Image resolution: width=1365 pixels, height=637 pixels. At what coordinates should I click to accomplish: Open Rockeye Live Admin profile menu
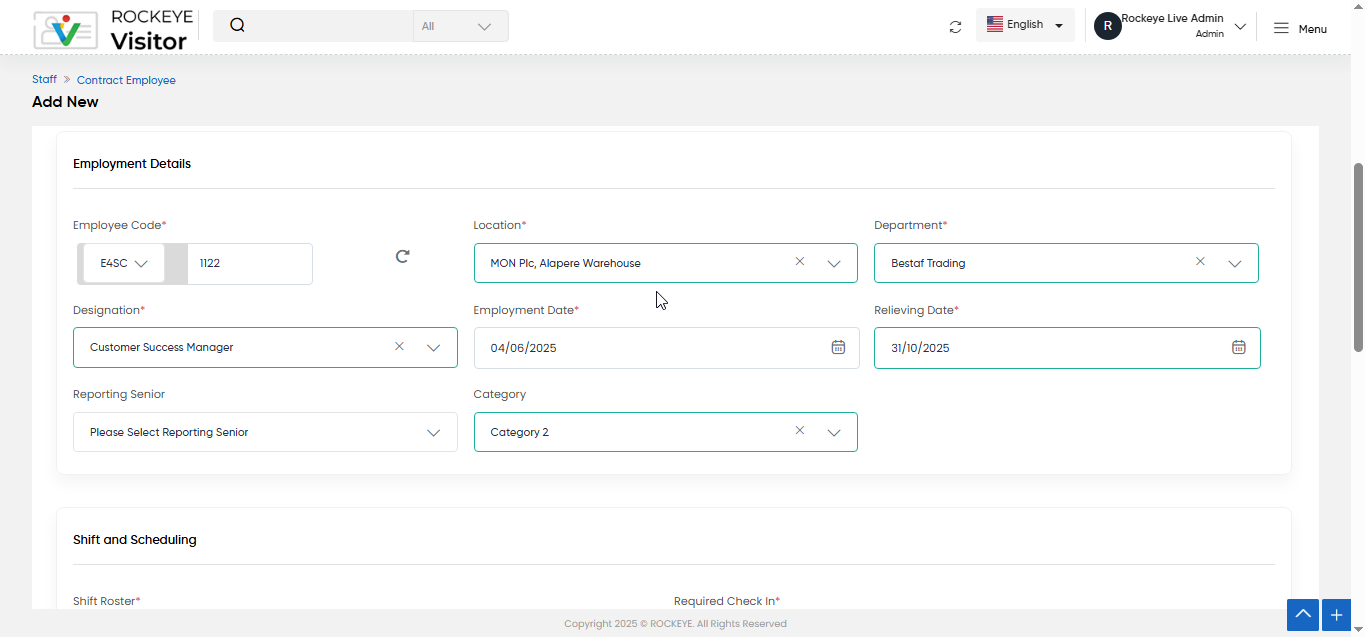(1170, 26)
